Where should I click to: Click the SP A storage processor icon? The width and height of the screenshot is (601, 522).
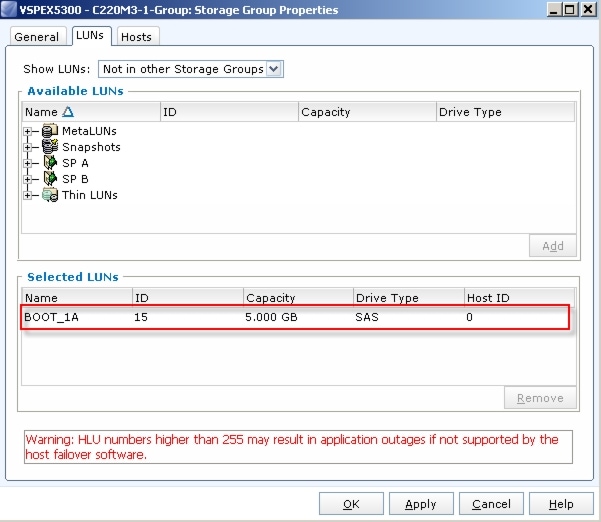(50, 163)
